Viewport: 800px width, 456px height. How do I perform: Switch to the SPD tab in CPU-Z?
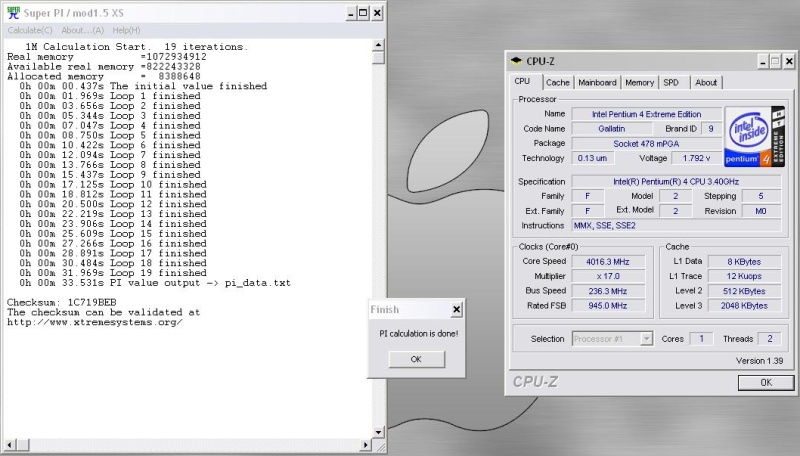pos(671,83)
